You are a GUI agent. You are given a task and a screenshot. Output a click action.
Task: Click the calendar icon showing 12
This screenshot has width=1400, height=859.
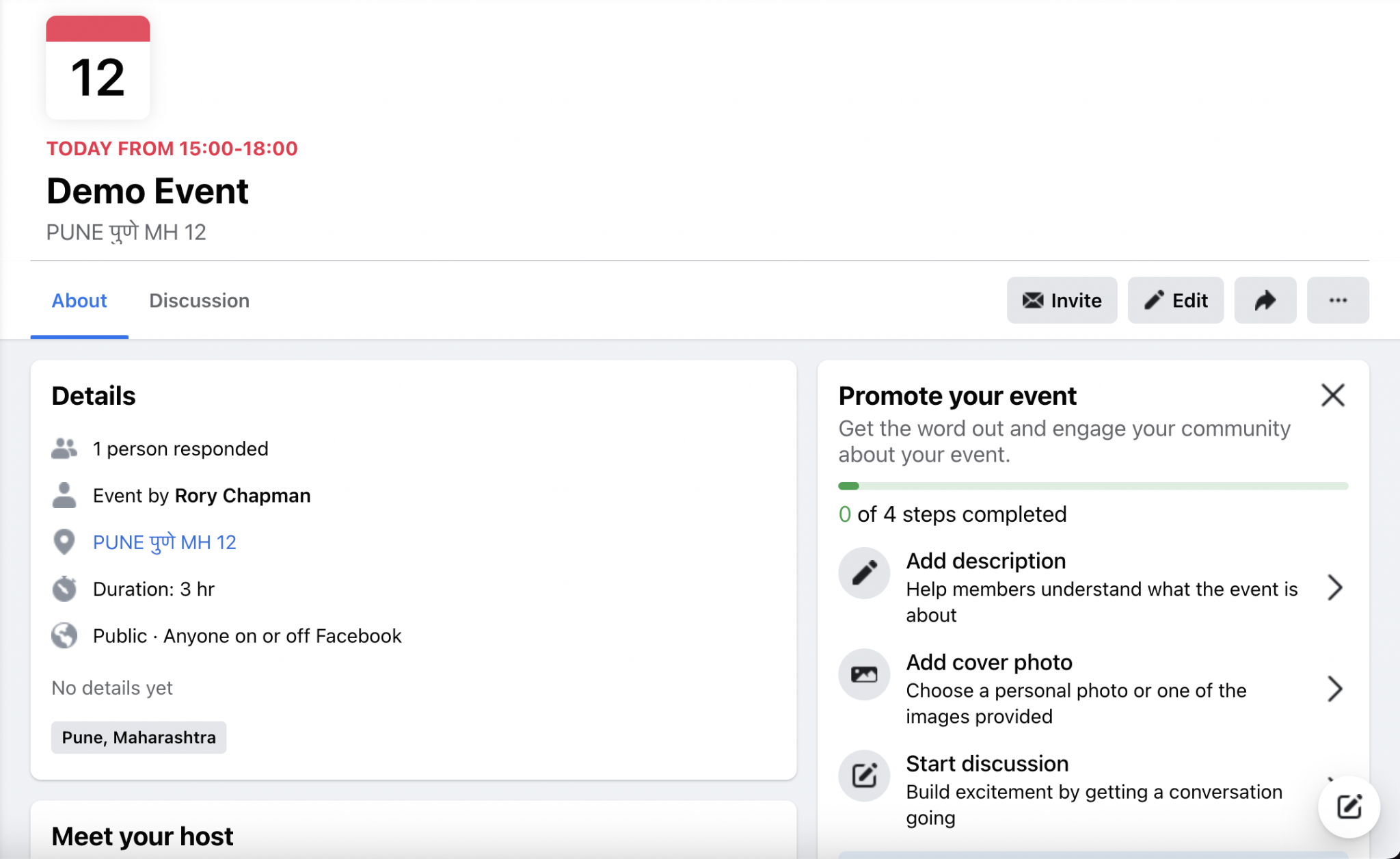point(98,66)
